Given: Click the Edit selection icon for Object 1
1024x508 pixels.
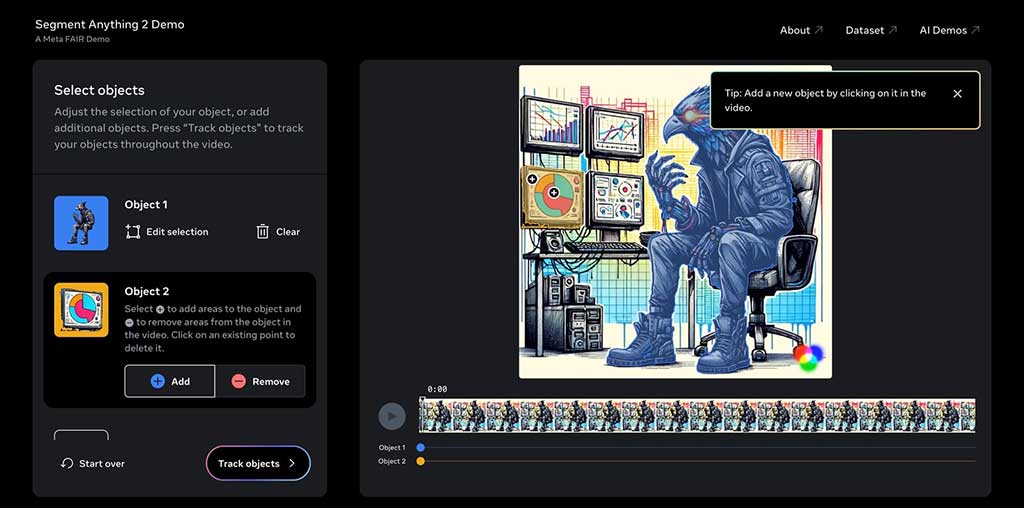Looking at the screenshot, I should click(133, 232).
